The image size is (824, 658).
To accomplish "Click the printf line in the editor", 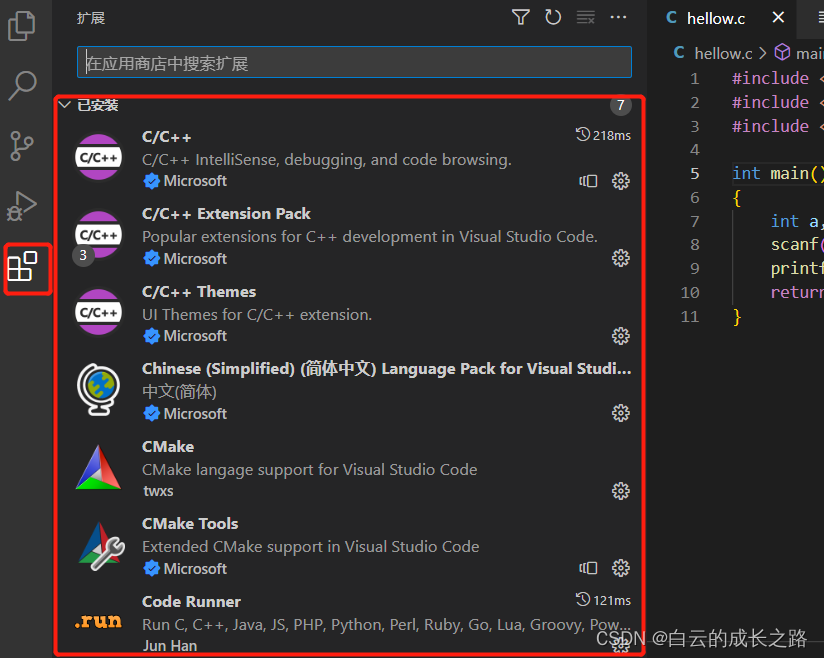I will (797, 269).
